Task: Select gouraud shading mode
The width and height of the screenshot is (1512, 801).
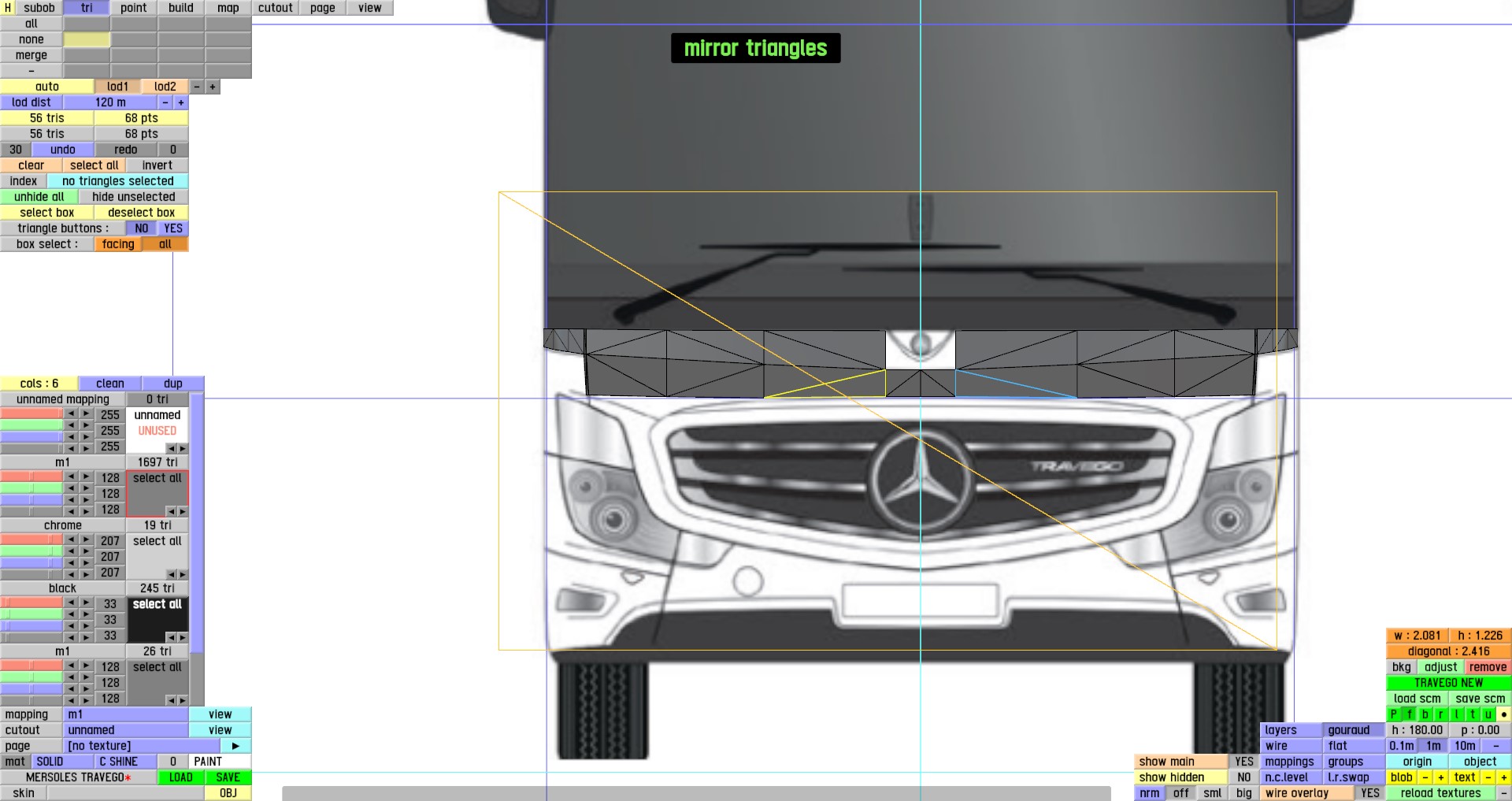Action: click(1354, 730)
